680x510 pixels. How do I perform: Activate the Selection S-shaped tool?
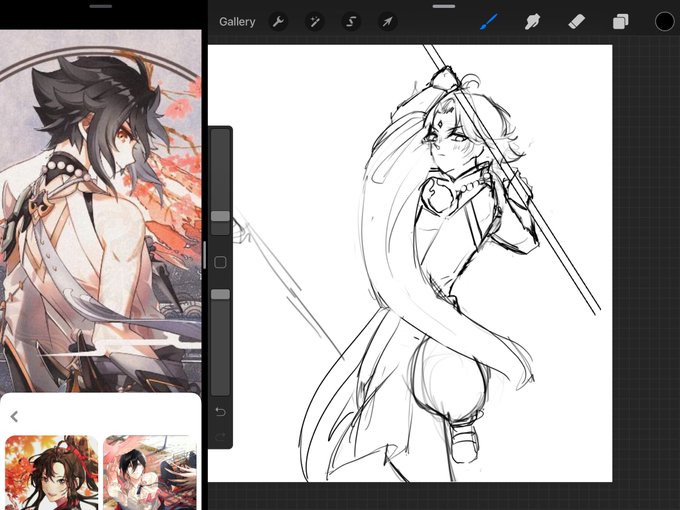point(351,22)
